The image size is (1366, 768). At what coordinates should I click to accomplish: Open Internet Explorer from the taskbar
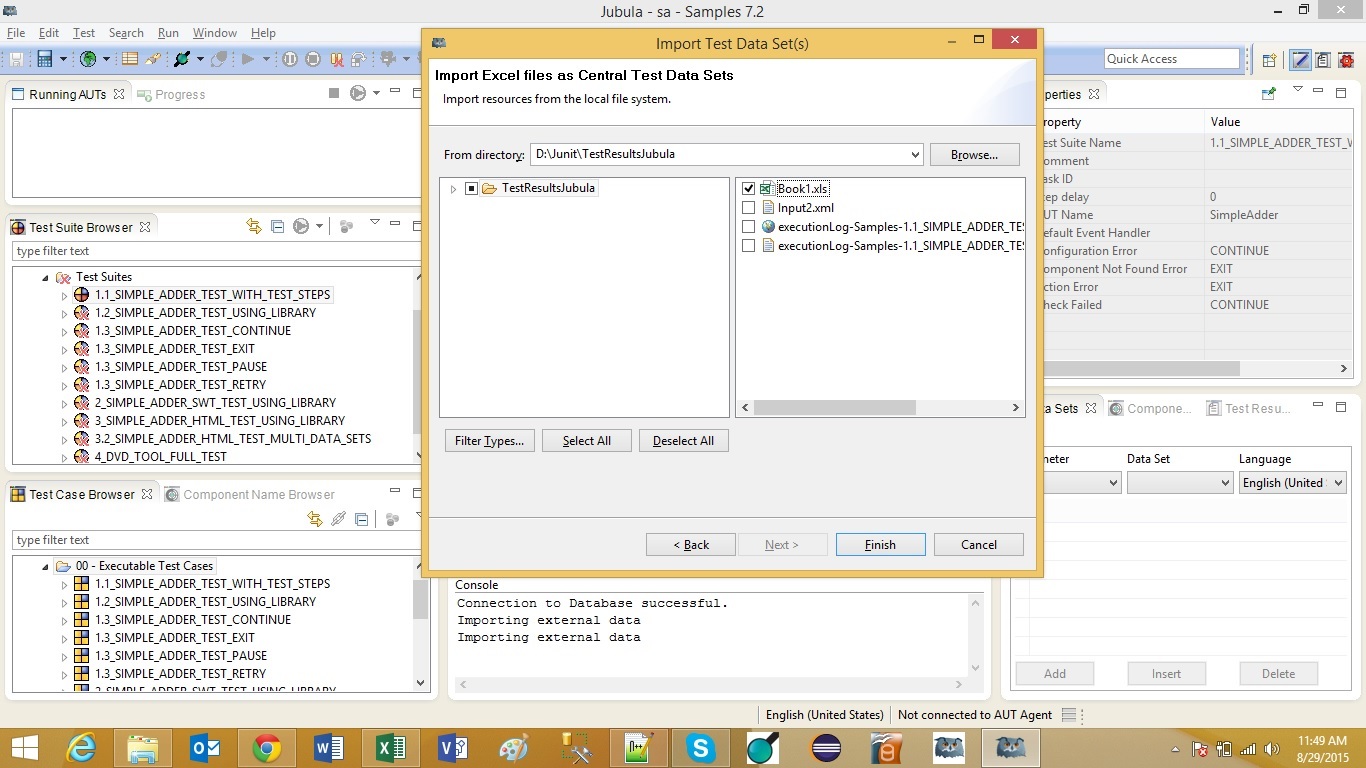[81, 748]
